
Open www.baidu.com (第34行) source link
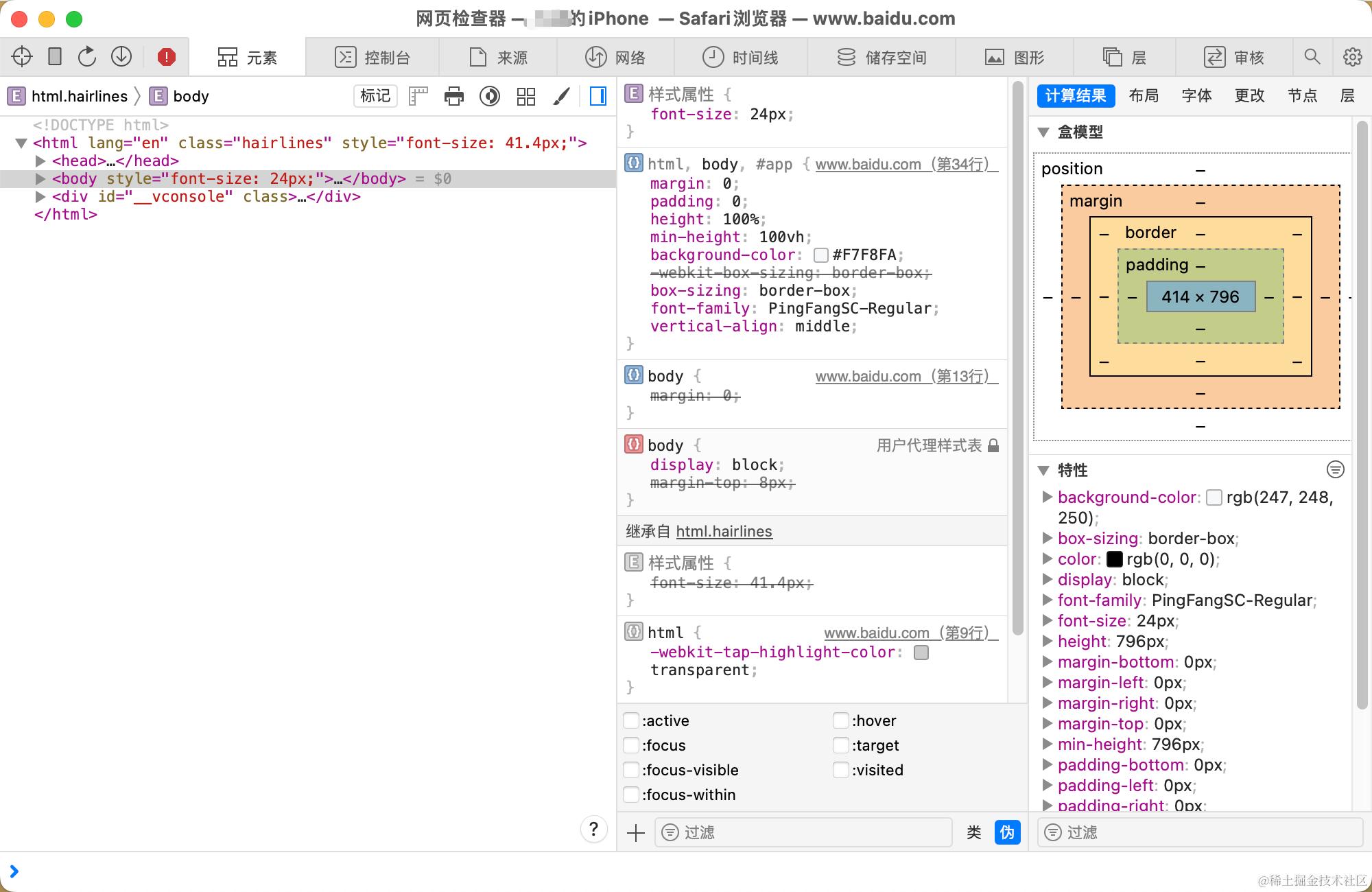tap(906, 165)
